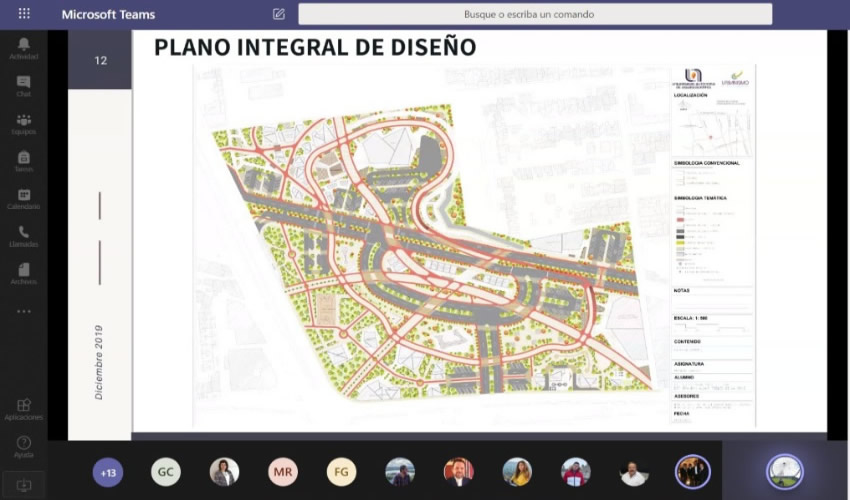
Task: Select the GC participant avatar
Action: click(166, 472)
